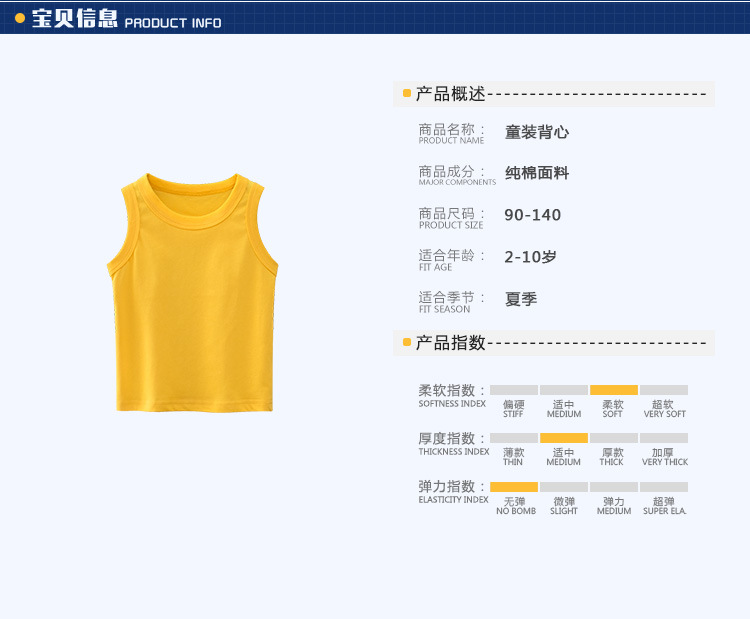Click the product name value 童装背心
Viewport: 750px width, 619px height.
click(x=537, y=133)
